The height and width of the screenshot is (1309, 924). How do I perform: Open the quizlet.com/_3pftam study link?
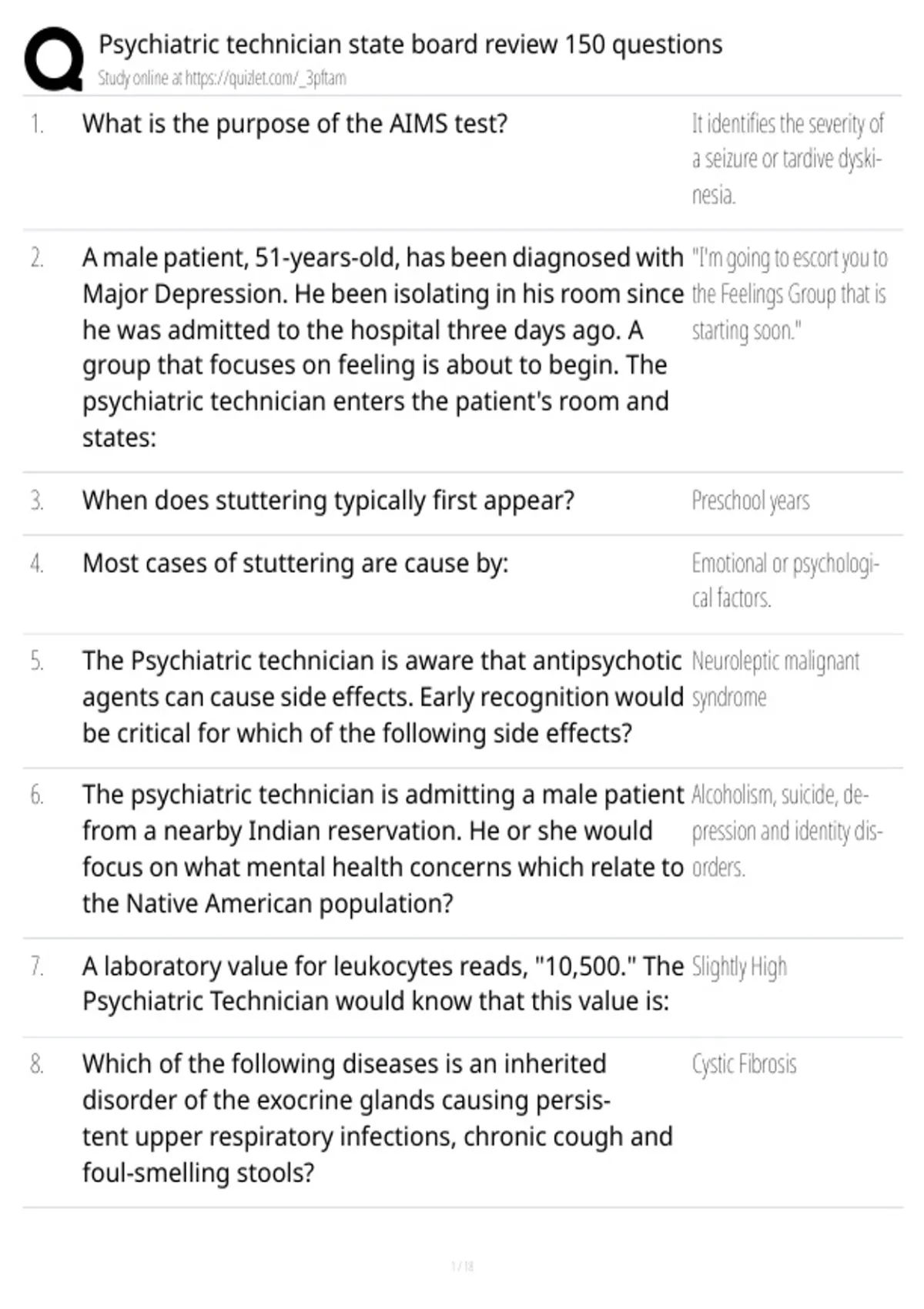click(x=222, y=79)
